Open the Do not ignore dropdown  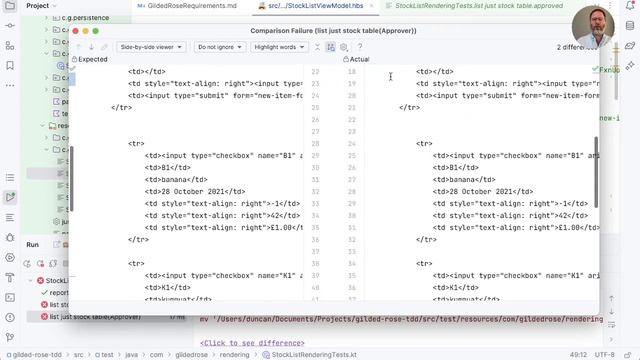[x=220, y=47]
